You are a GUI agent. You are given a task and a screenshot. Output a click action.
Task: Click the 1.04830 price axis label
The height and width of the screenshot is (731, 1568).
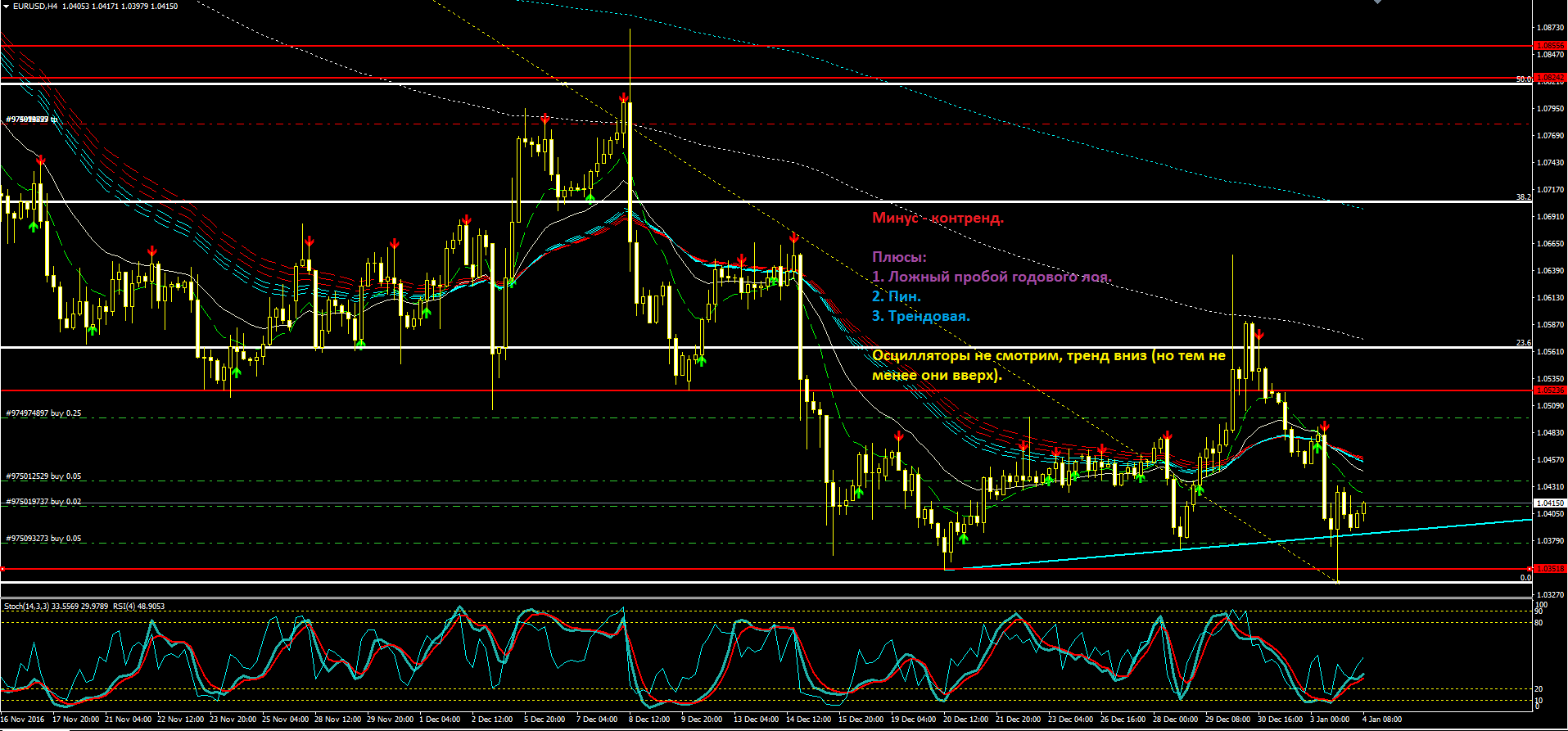(1552, 433)
